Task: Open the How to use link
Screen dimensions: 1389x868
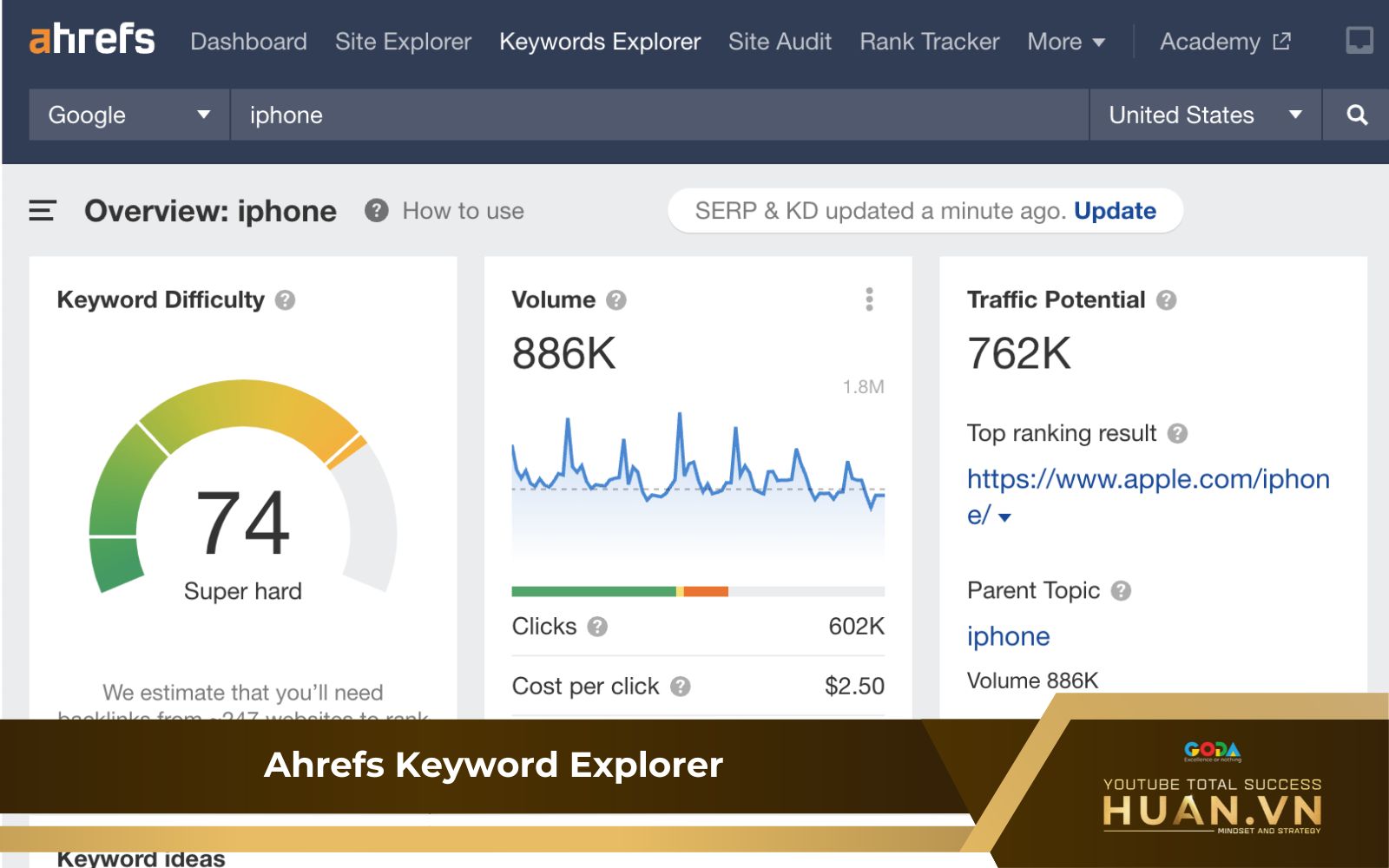Action: click(x=463, y=211)
